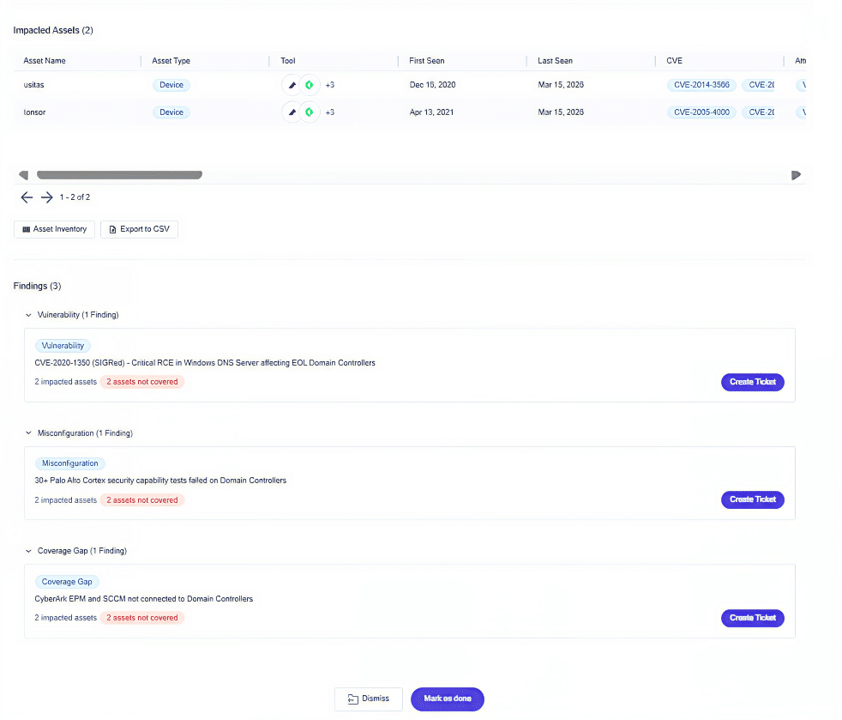Viewport: 842px width, 720px height.
Task: Go to next page with right arrow
Action: (x=46, y=198)
